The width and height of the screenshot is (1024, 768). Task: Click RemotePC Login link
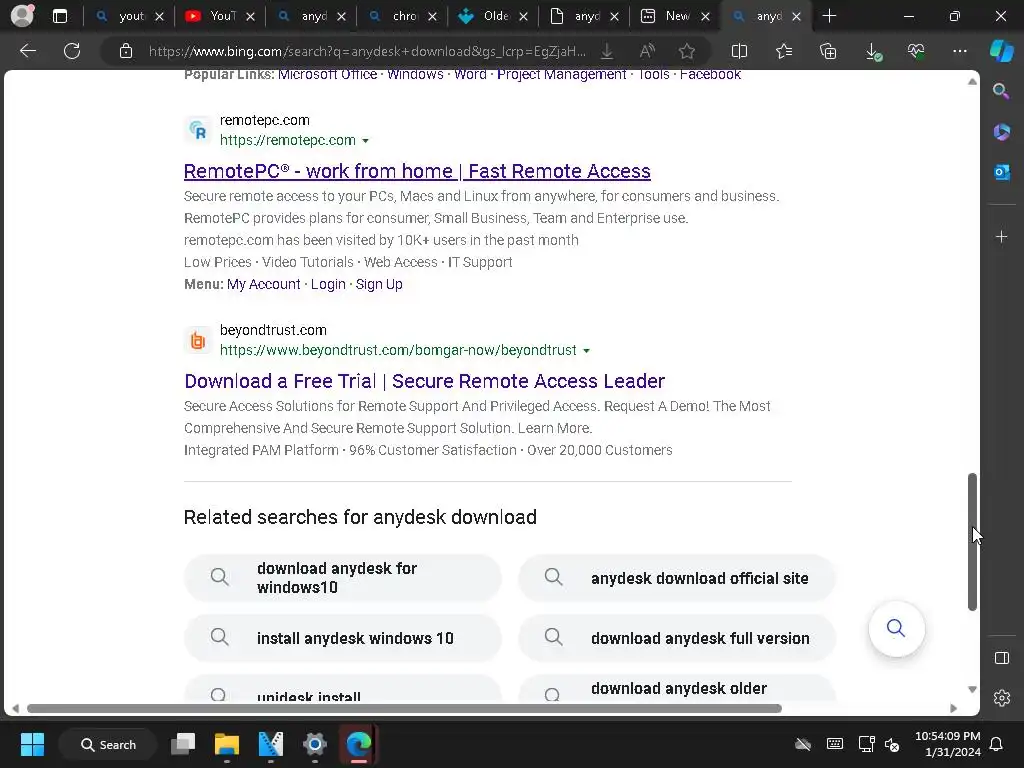[328, 284]
